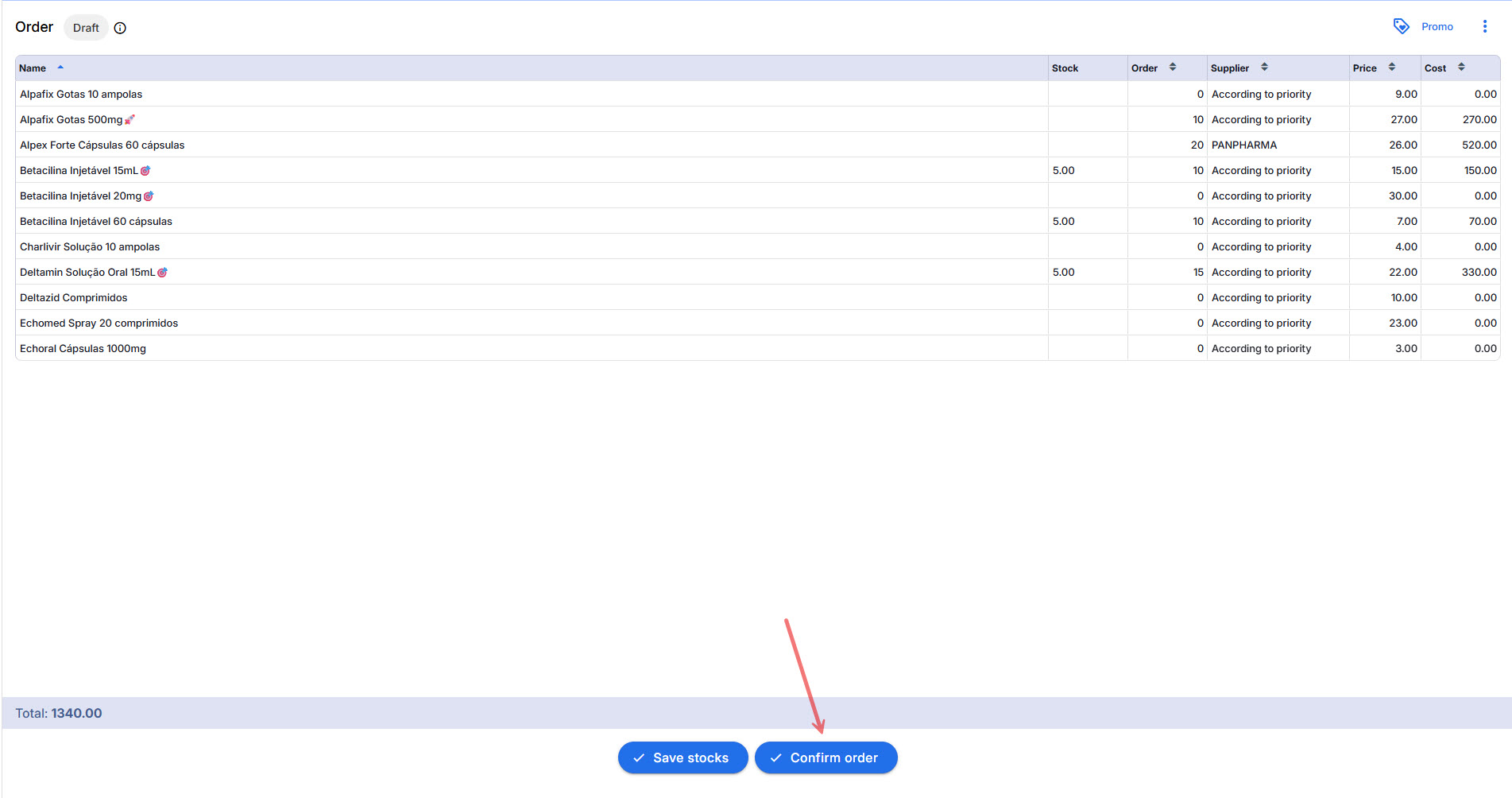Click the target icon on Betacilina Injetável 20mg
This screenshot has width=1512, height=798.
tap(149, 196)
